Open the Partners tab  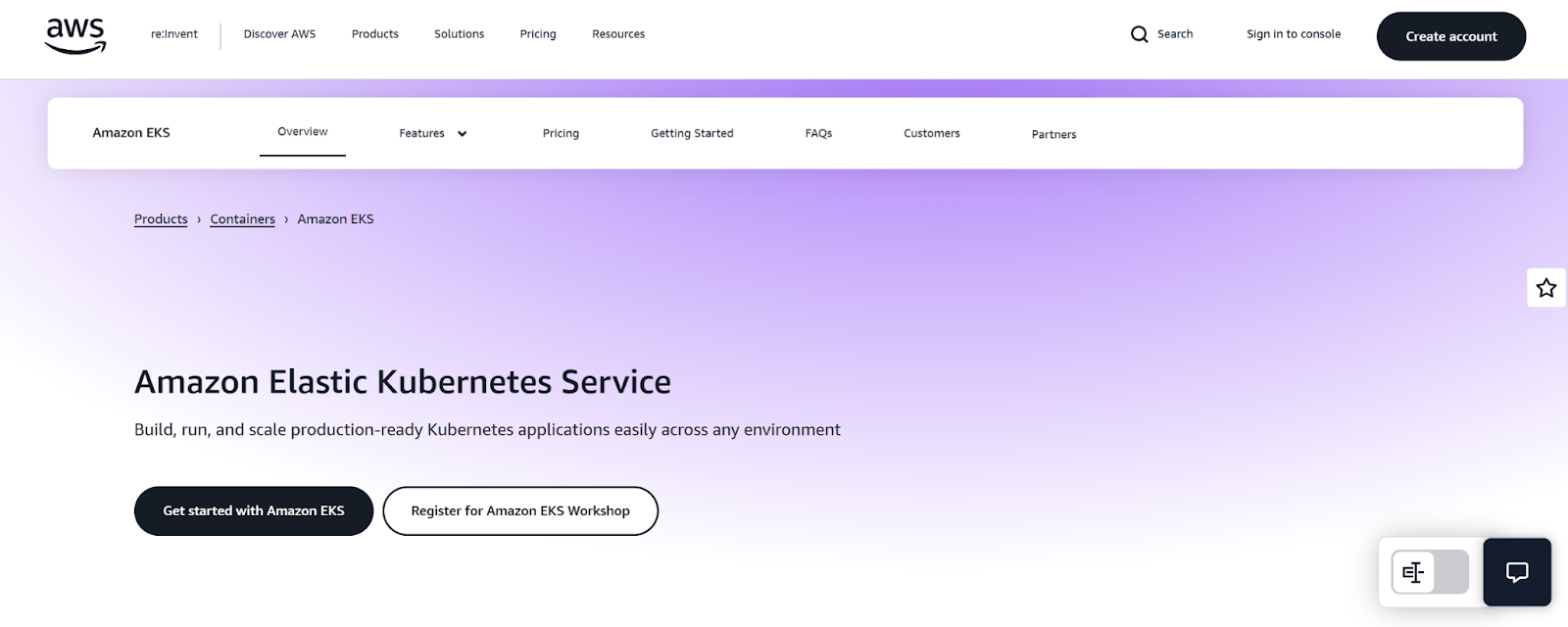1053,134
